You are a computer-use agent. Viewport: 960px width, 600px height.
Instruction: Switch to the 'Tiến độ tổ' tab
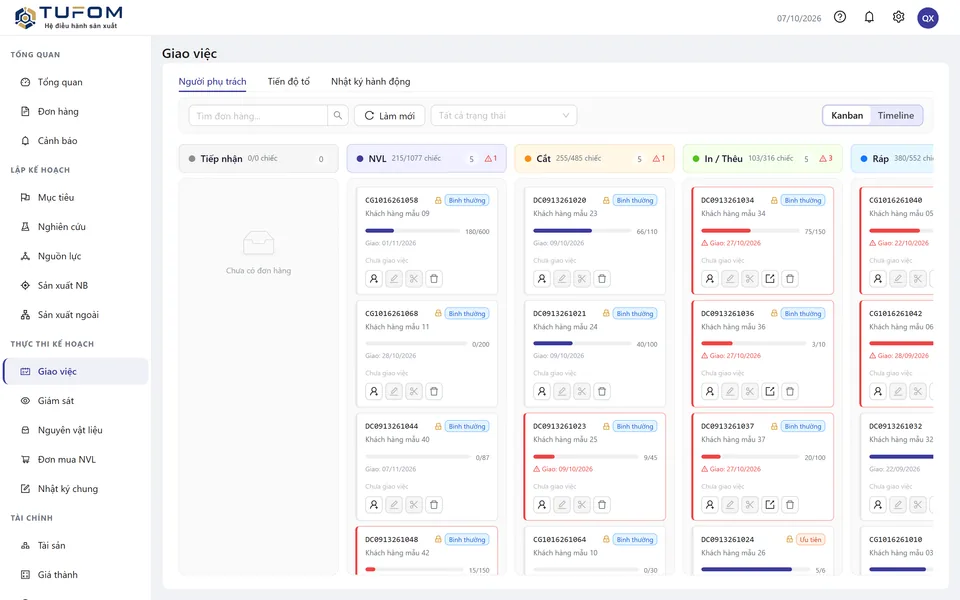(x=288, y=81)
